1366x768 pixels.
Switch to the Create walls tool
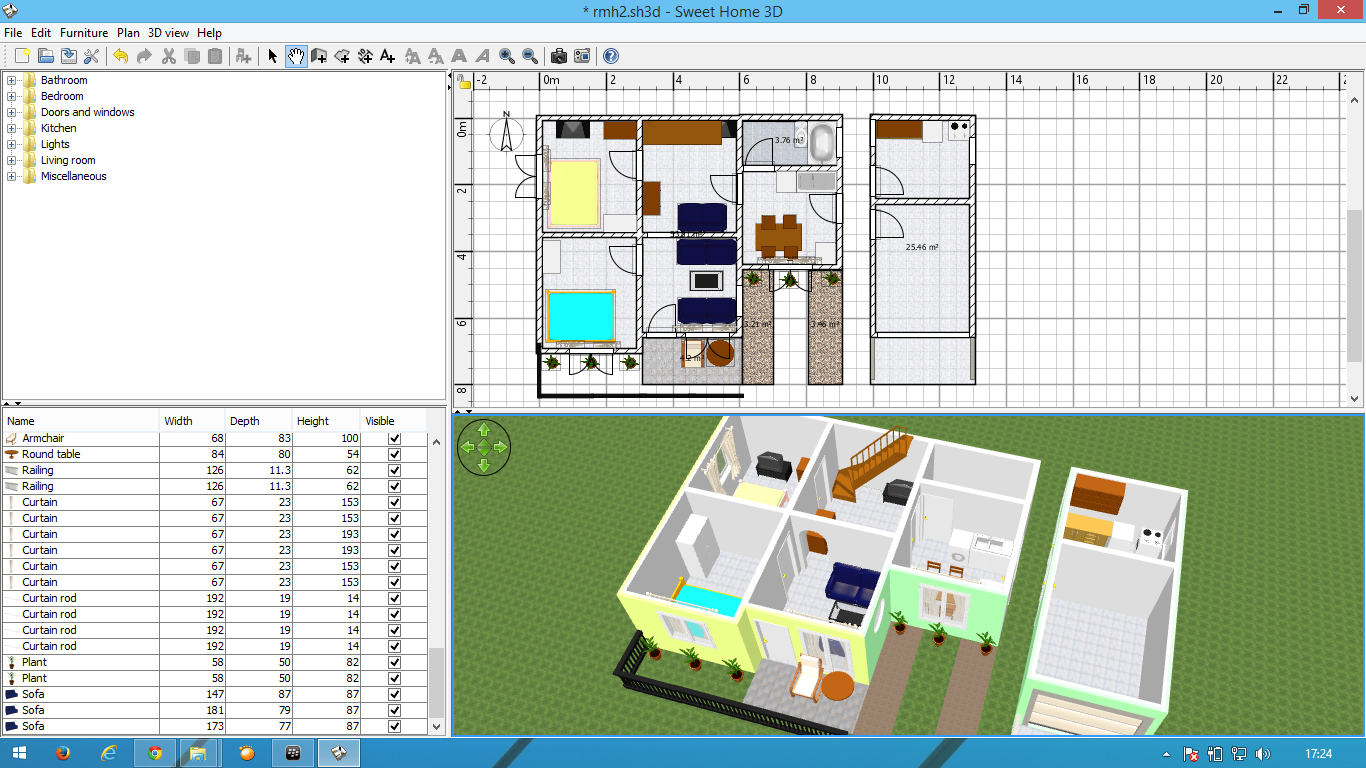(x=319, y=56)
